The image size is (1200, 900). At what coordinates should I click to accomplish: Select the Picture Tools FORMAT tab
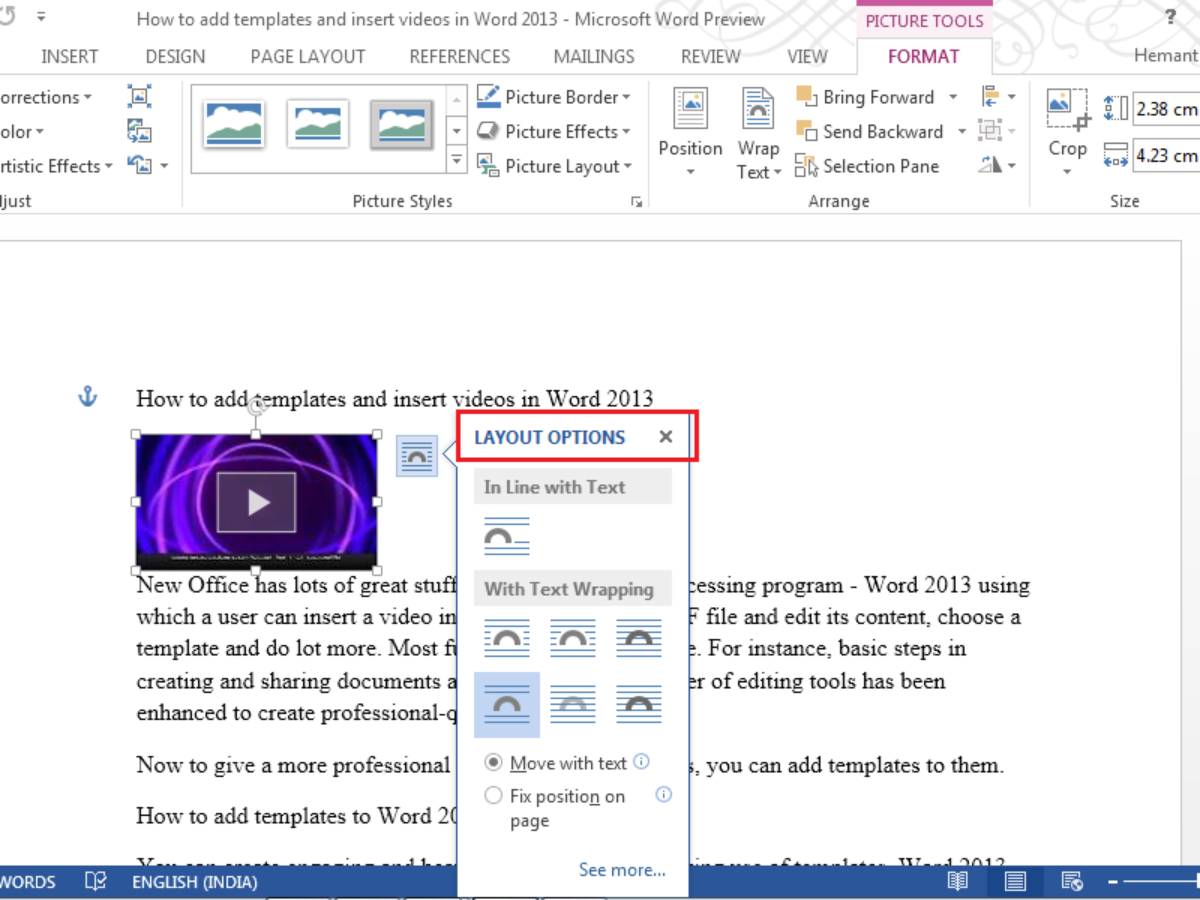coord(924,57)
